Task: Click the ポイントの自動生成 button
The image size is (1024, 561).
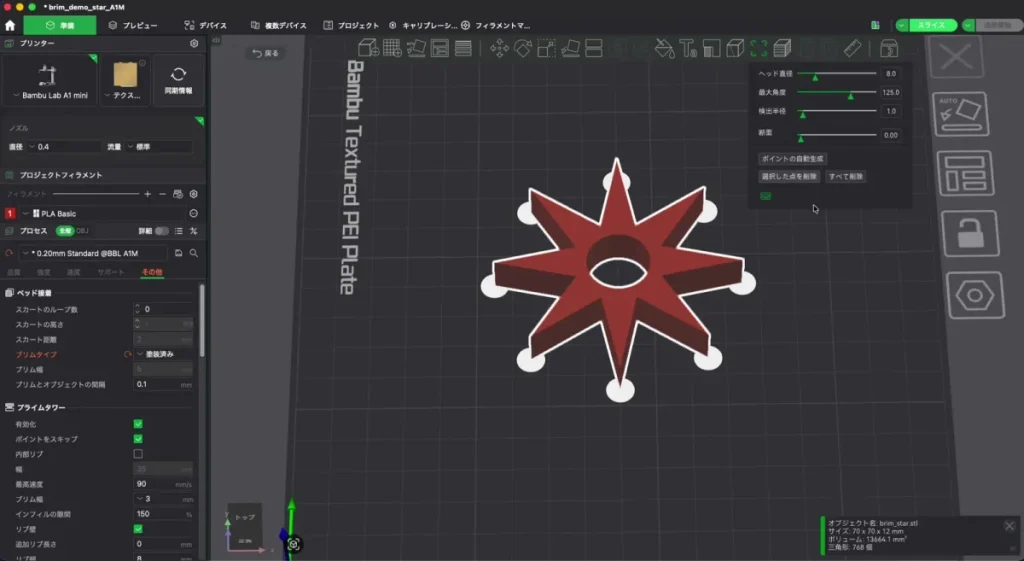Action: coord(792,159)
